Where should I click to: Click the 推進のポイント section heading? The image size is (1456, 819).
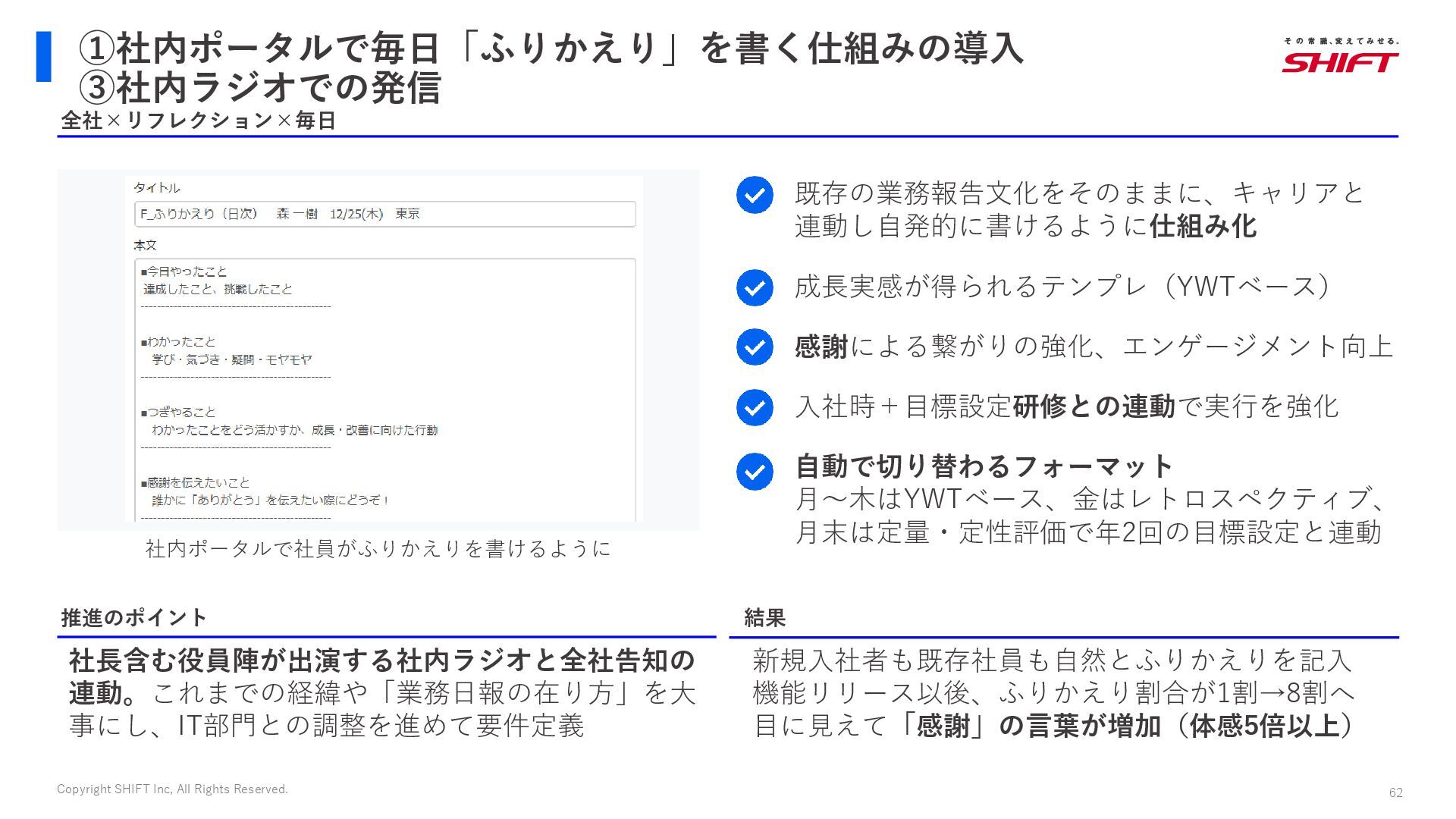(x=133, y=617)
